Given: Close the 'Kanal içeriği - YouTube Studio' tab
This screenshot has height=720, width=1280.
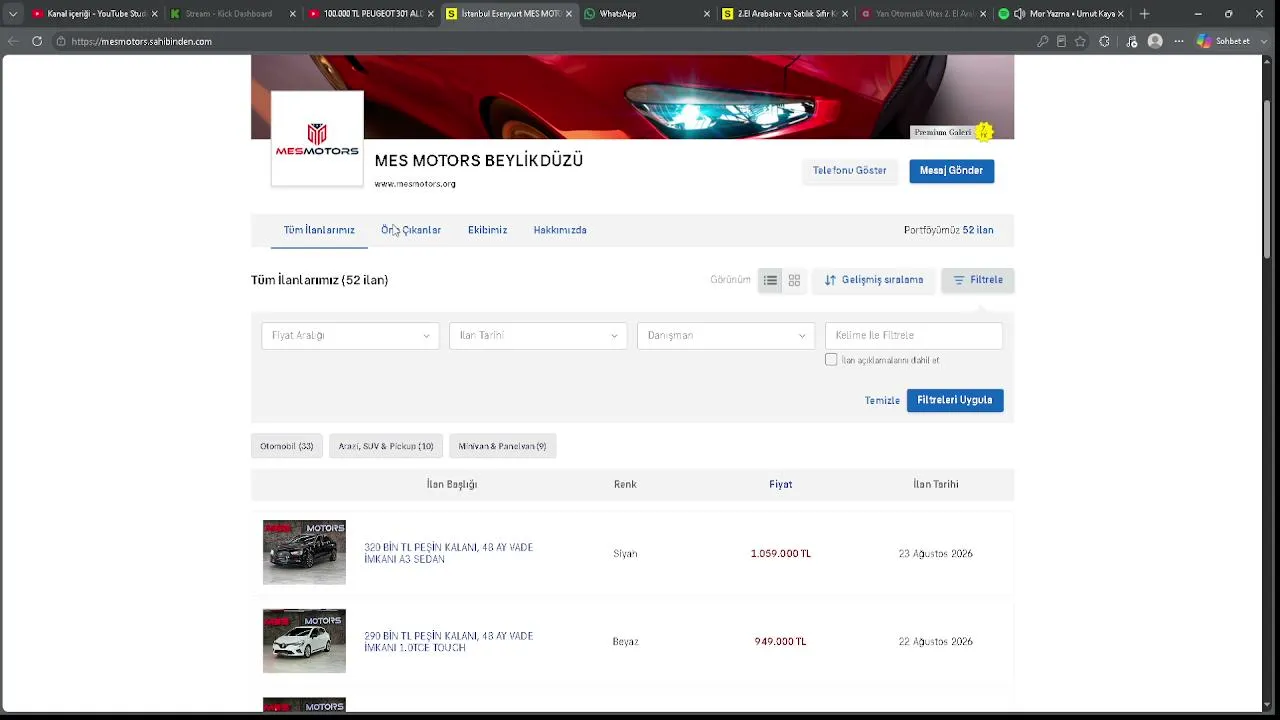Looking at the screenshot, I should (x=155, y=14).
